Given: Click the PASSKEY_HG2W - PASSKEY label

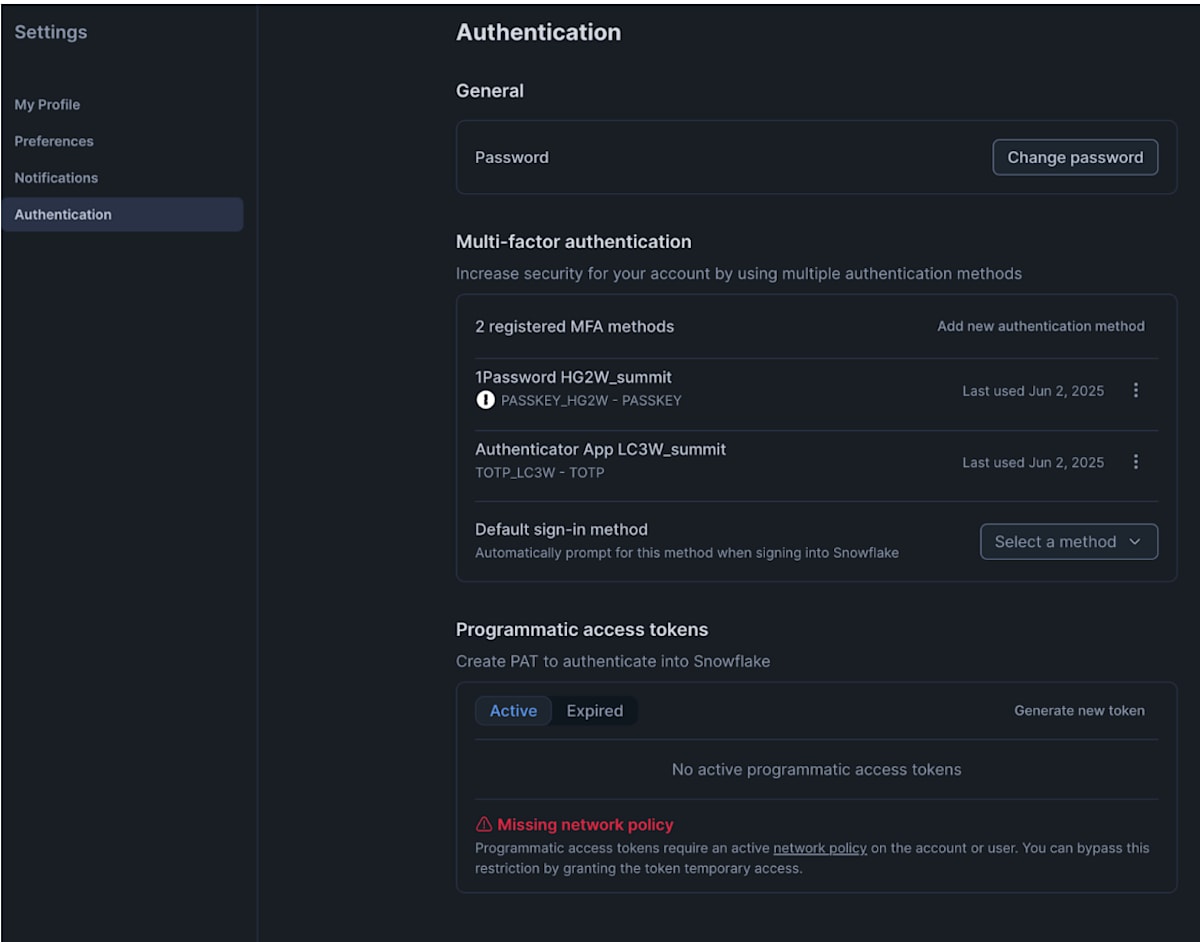Looking at the screenshot, I should (x=591, y=400).
